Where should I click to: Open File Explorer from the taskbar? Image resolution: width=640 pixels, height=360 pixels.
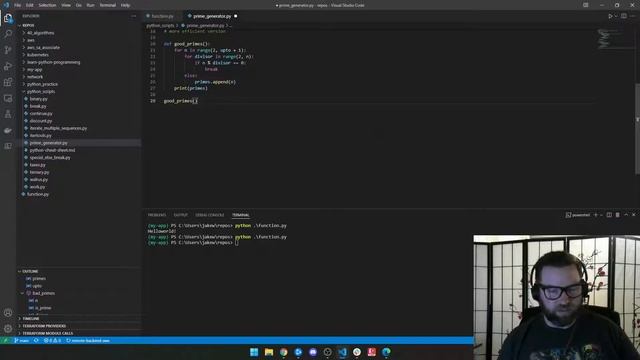point(269,352)
